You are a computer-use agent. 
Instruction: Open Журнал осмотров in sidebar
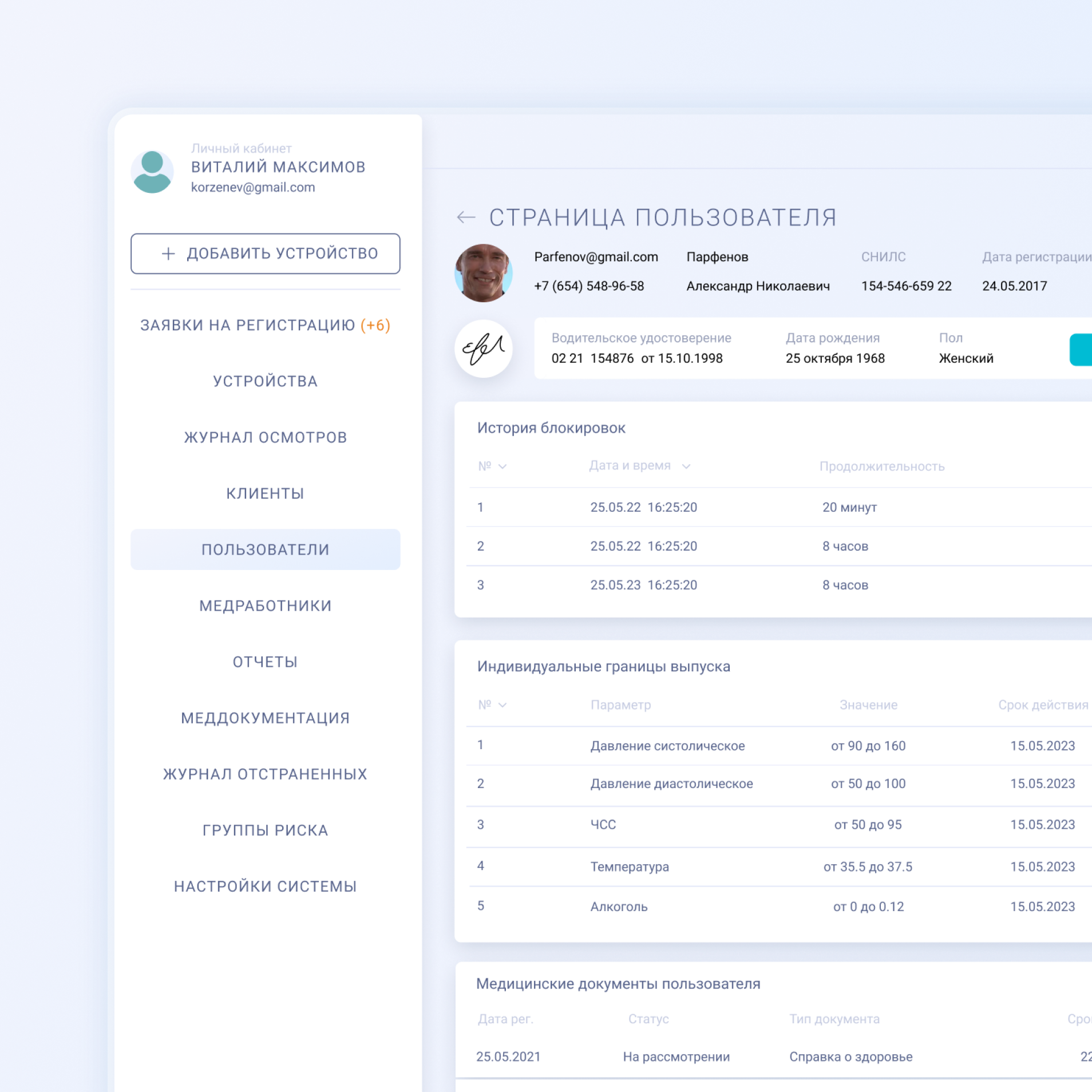(x=265, y=437)
